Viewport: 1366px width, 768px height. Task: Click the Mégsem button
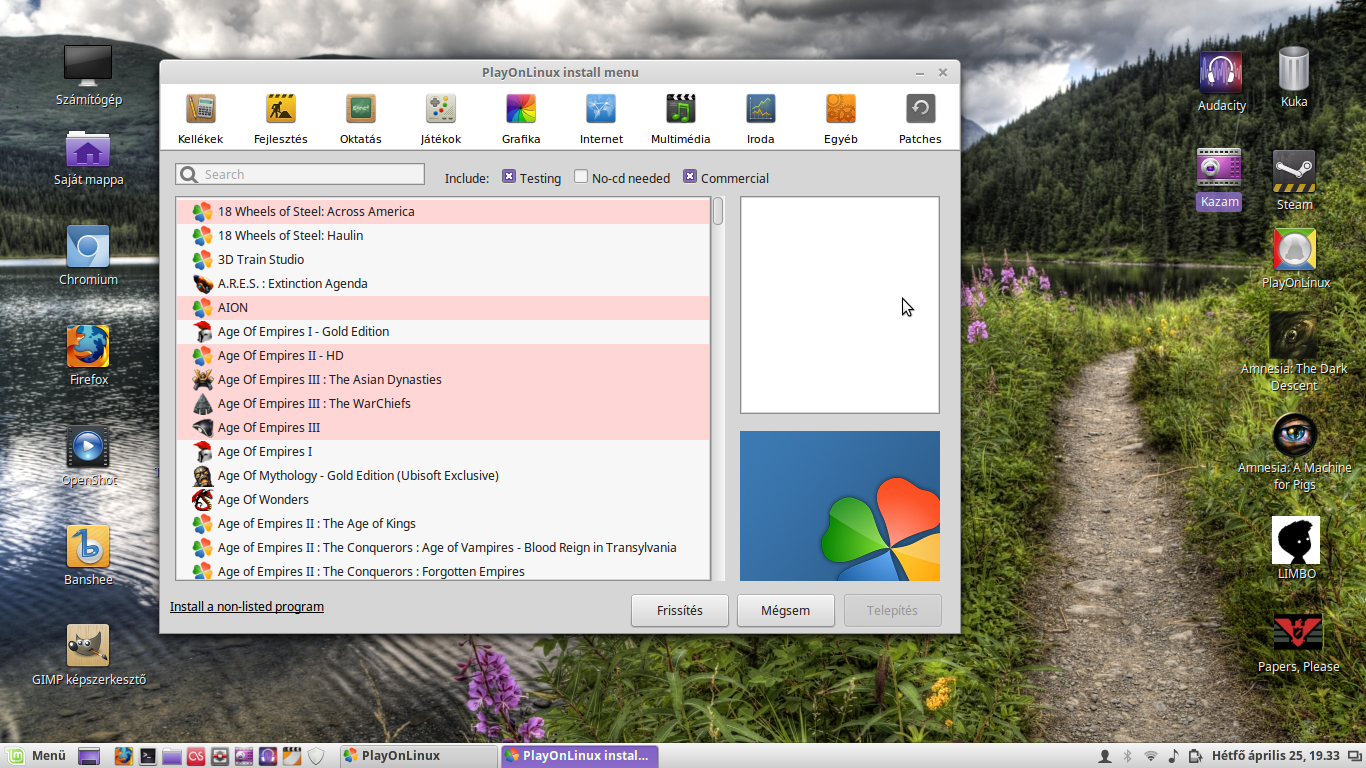786,610
